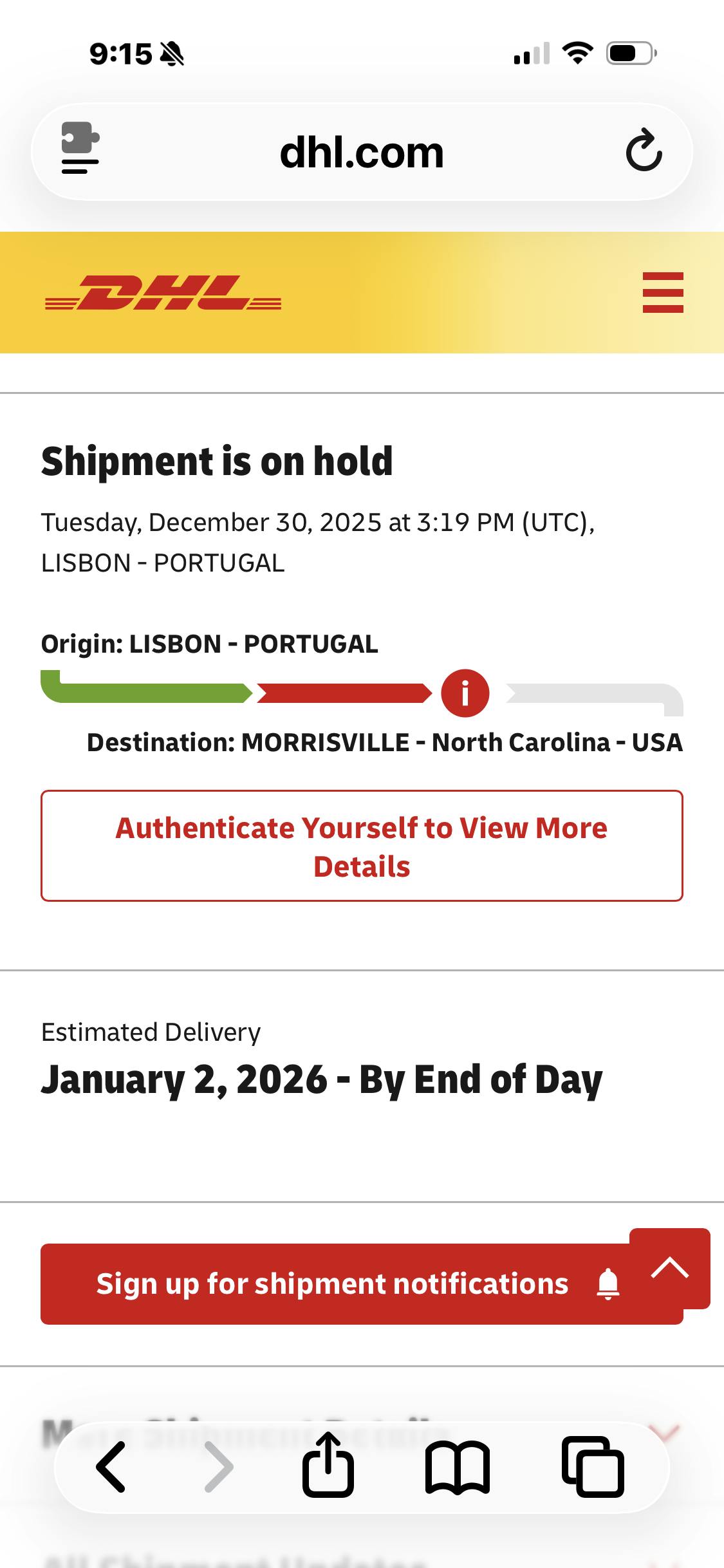Click green completed segment of progress tracker
724x1568 pixels.
pos(148,692)
